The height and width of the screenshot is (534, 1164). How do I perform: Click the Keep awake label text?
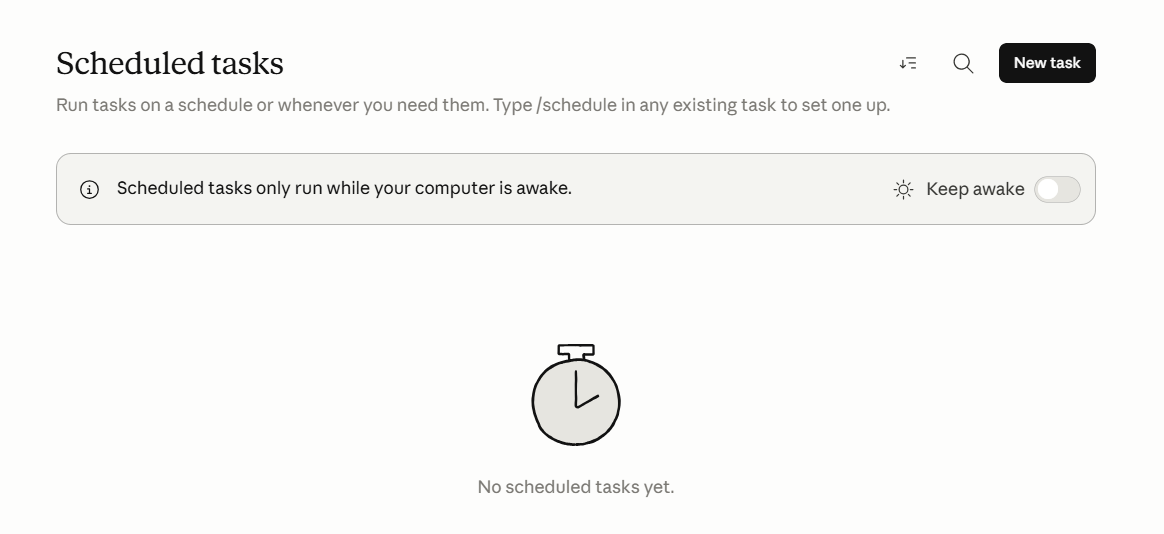pyautogui.click(x=975, y=189)
